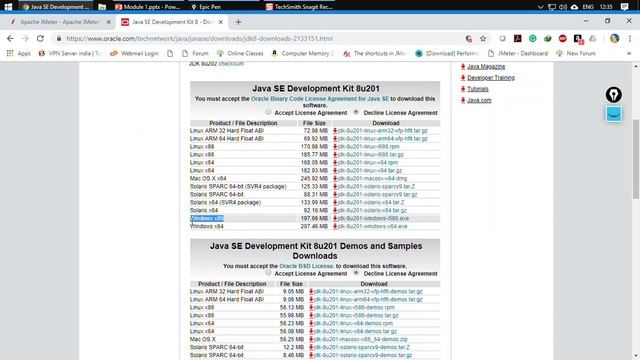Open the Java.com sidebar link
Screen dimensions: 640x360
tap(479, 100)
